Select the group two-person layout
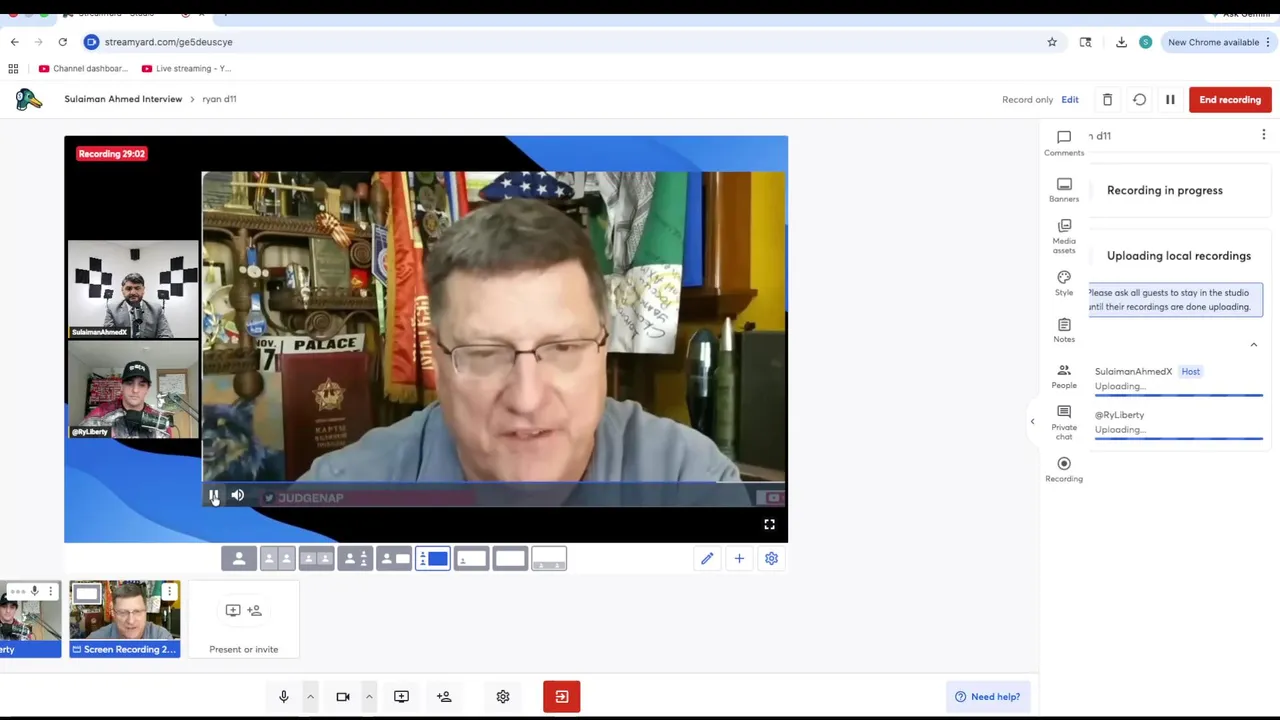1280x720 pixels. pyautogui.click(x=317, y=559)
